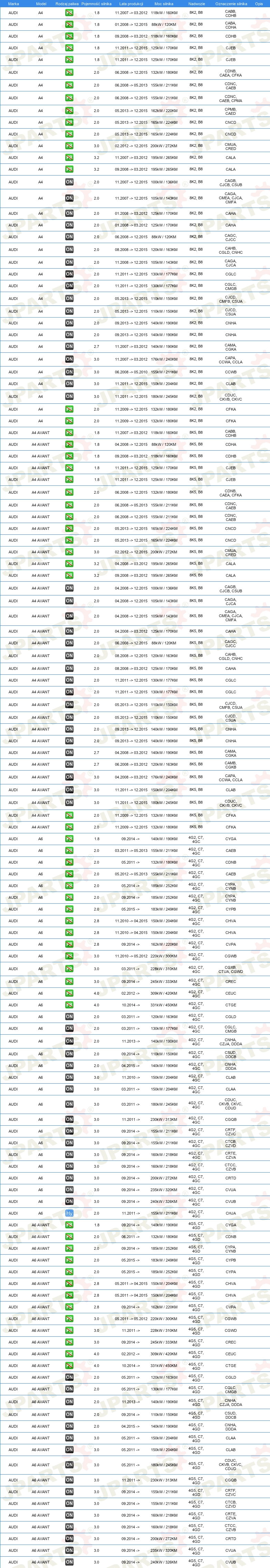Click ON icon in 4G2 row CGQB

69,1119
